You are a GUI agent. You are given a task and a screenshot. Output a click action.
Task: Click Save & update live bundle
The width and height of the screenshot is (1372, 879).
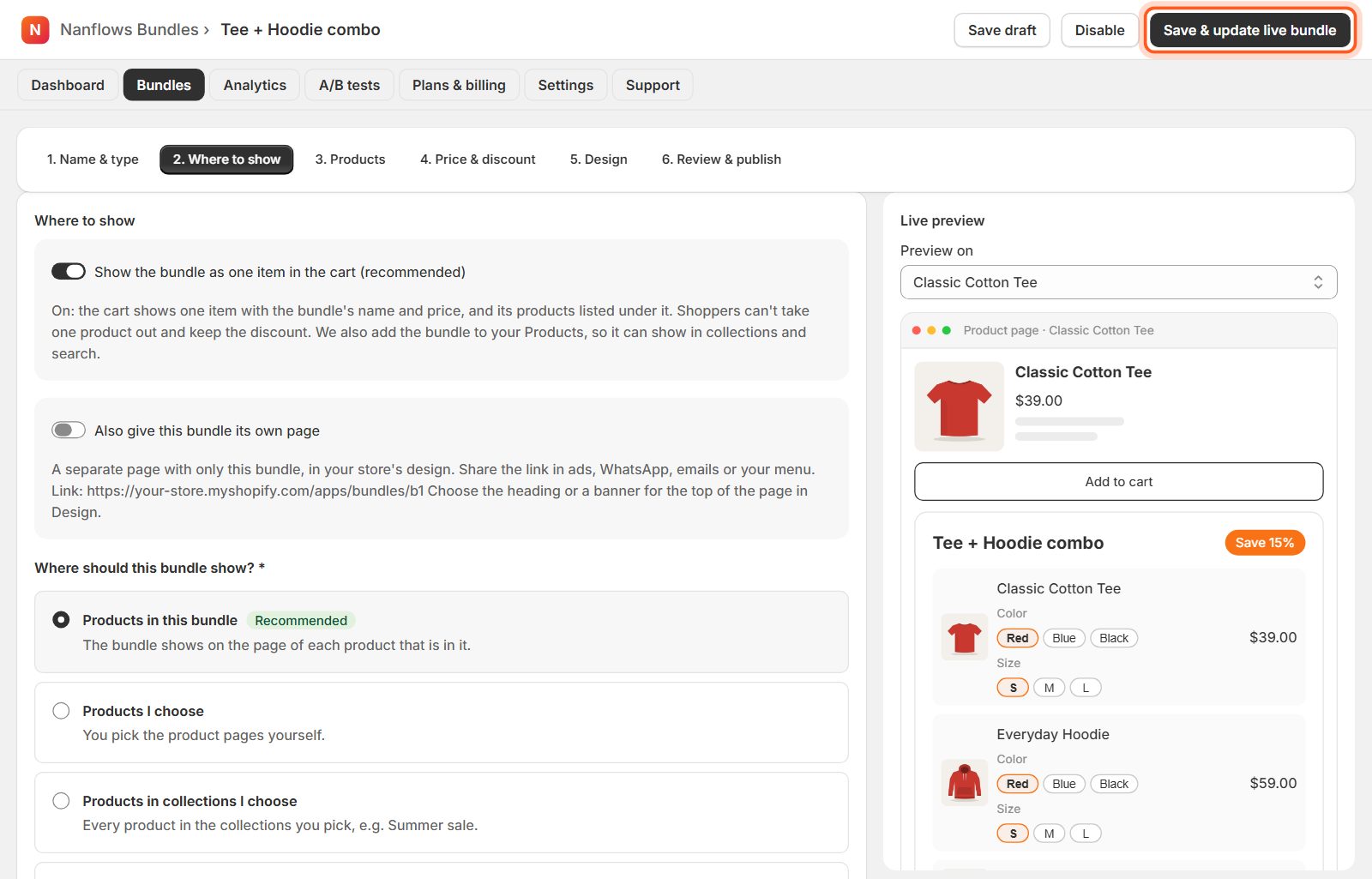coord(1249,30)
